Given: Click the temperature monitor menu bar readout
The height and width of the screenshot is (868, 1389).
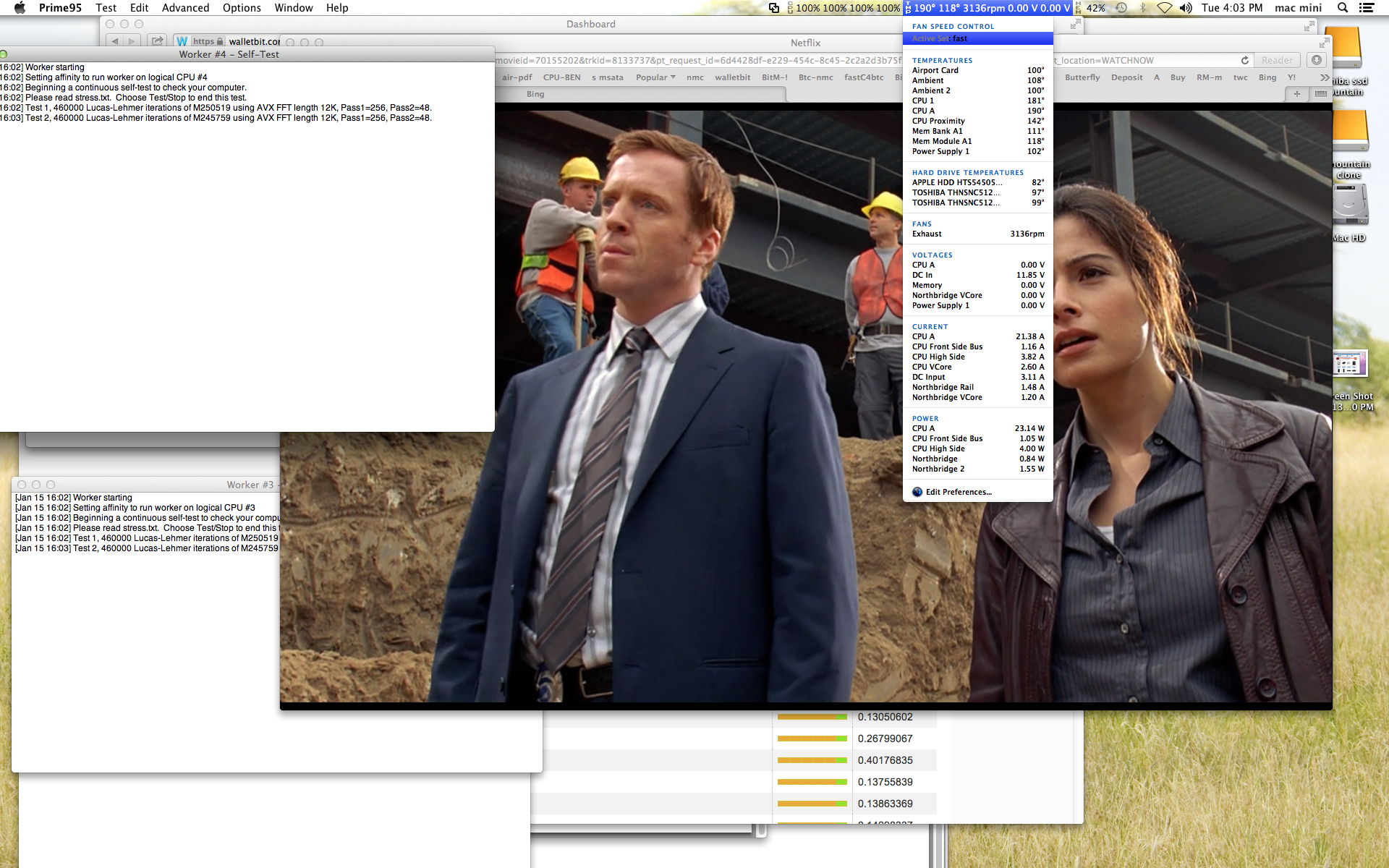Looking at the screenshot, I should tap(987, 8).
